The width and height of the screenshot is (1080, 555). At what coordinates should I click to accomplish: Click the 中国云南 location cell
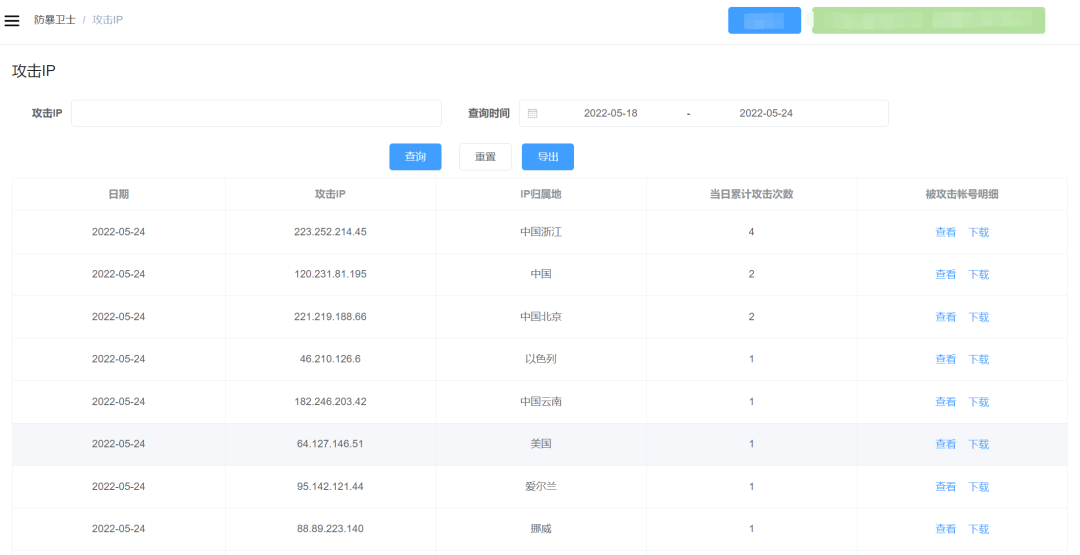coord(541,401)
